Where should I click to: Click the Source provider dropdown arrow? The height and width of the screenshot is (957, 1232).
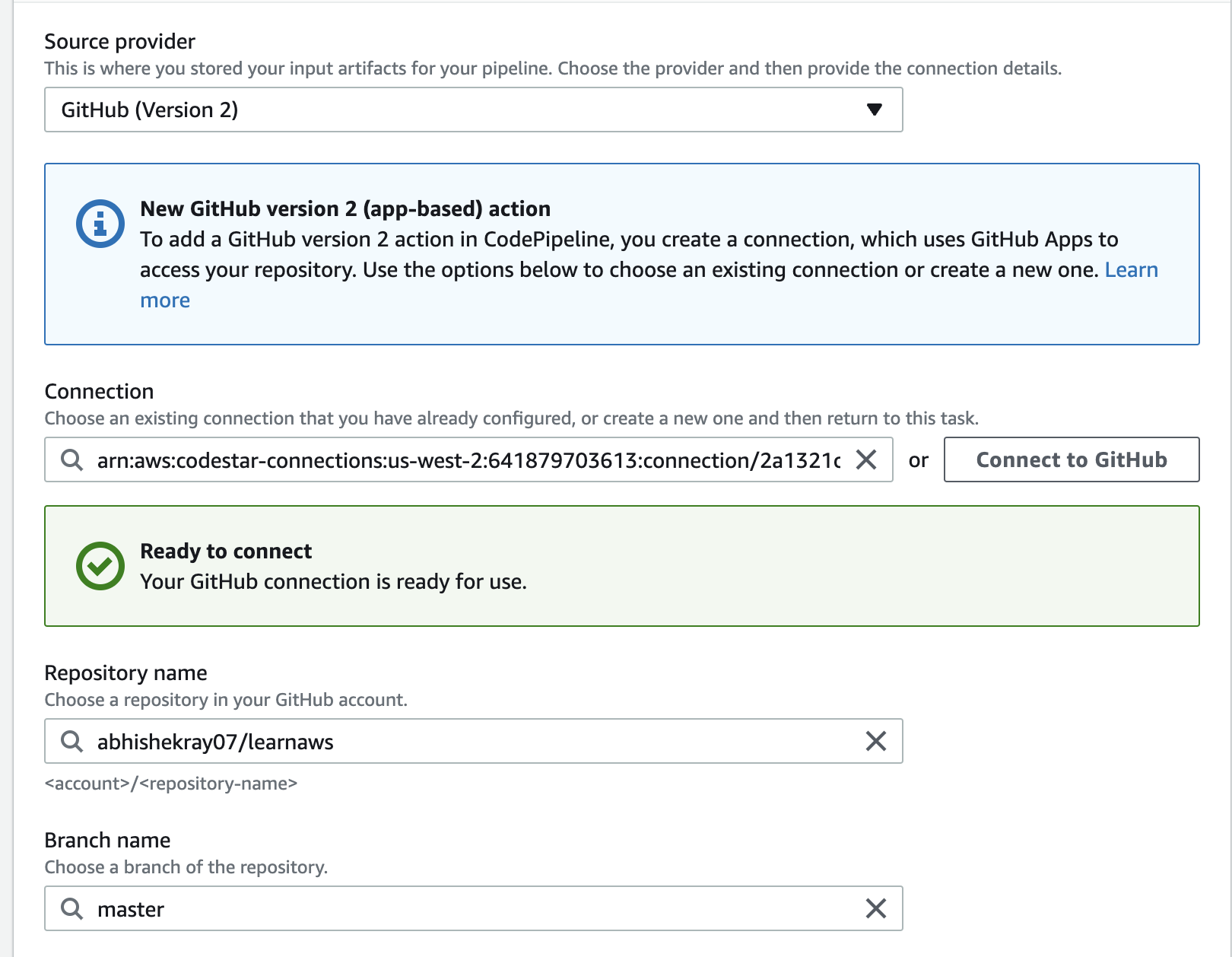coord(874,110)
